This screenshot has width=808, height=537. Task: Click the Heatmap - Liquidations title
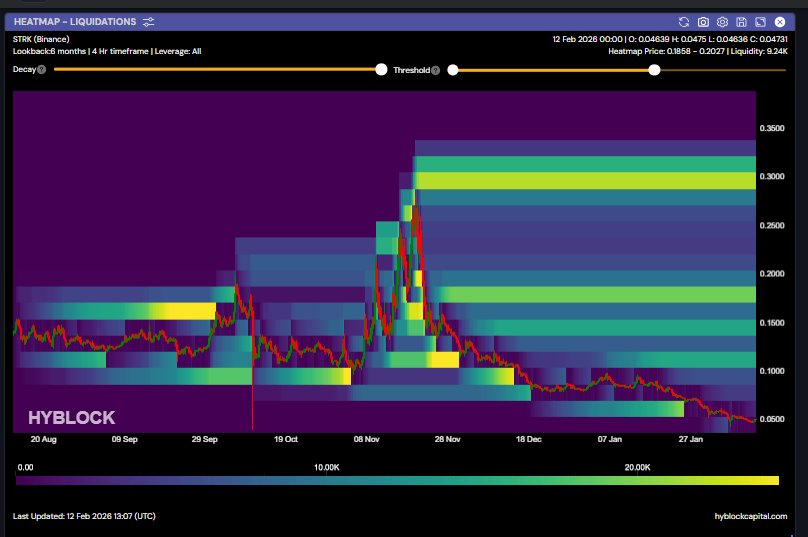coord(75,21)
